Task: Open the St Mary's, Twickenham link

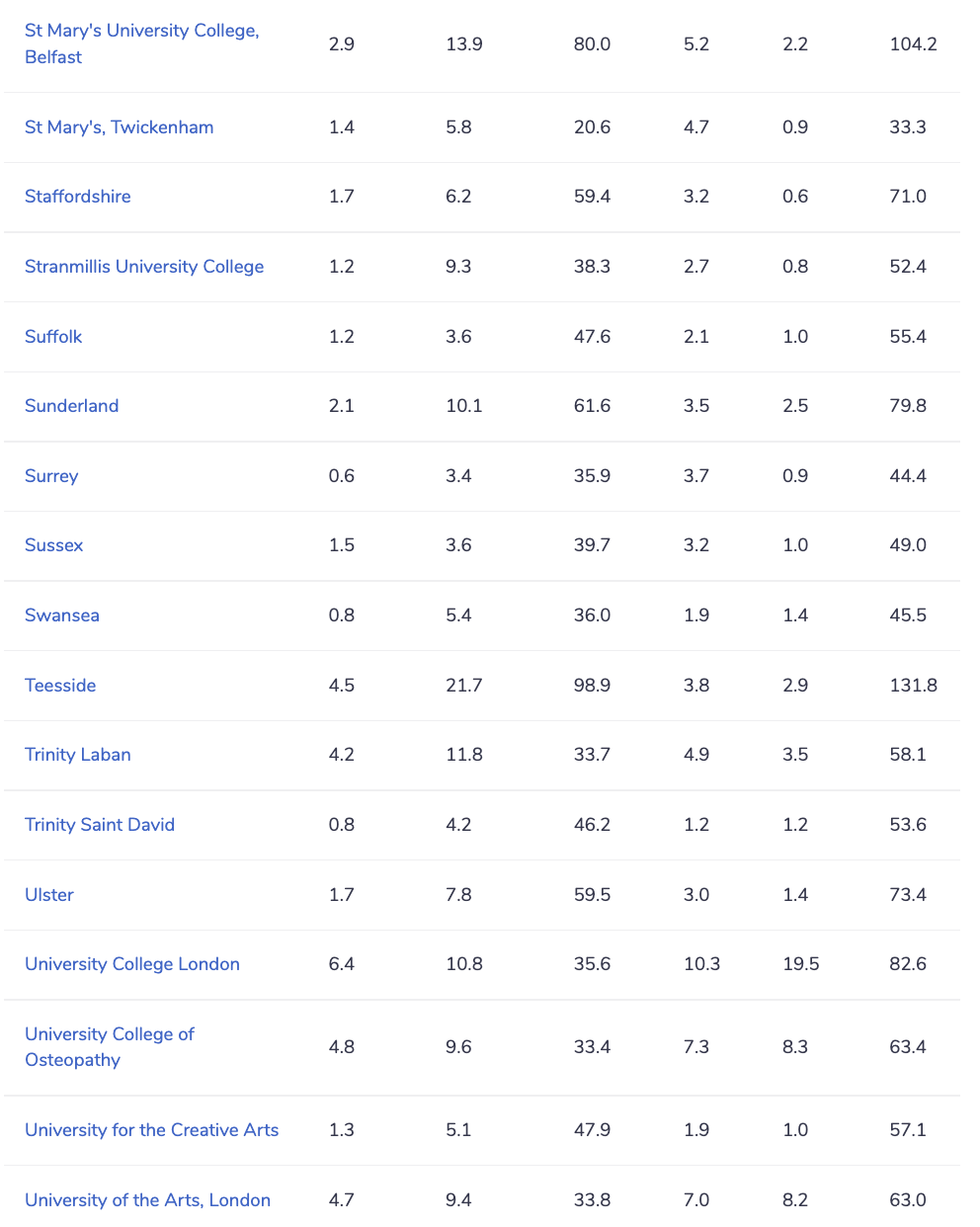Action: [x=119, y=127]
